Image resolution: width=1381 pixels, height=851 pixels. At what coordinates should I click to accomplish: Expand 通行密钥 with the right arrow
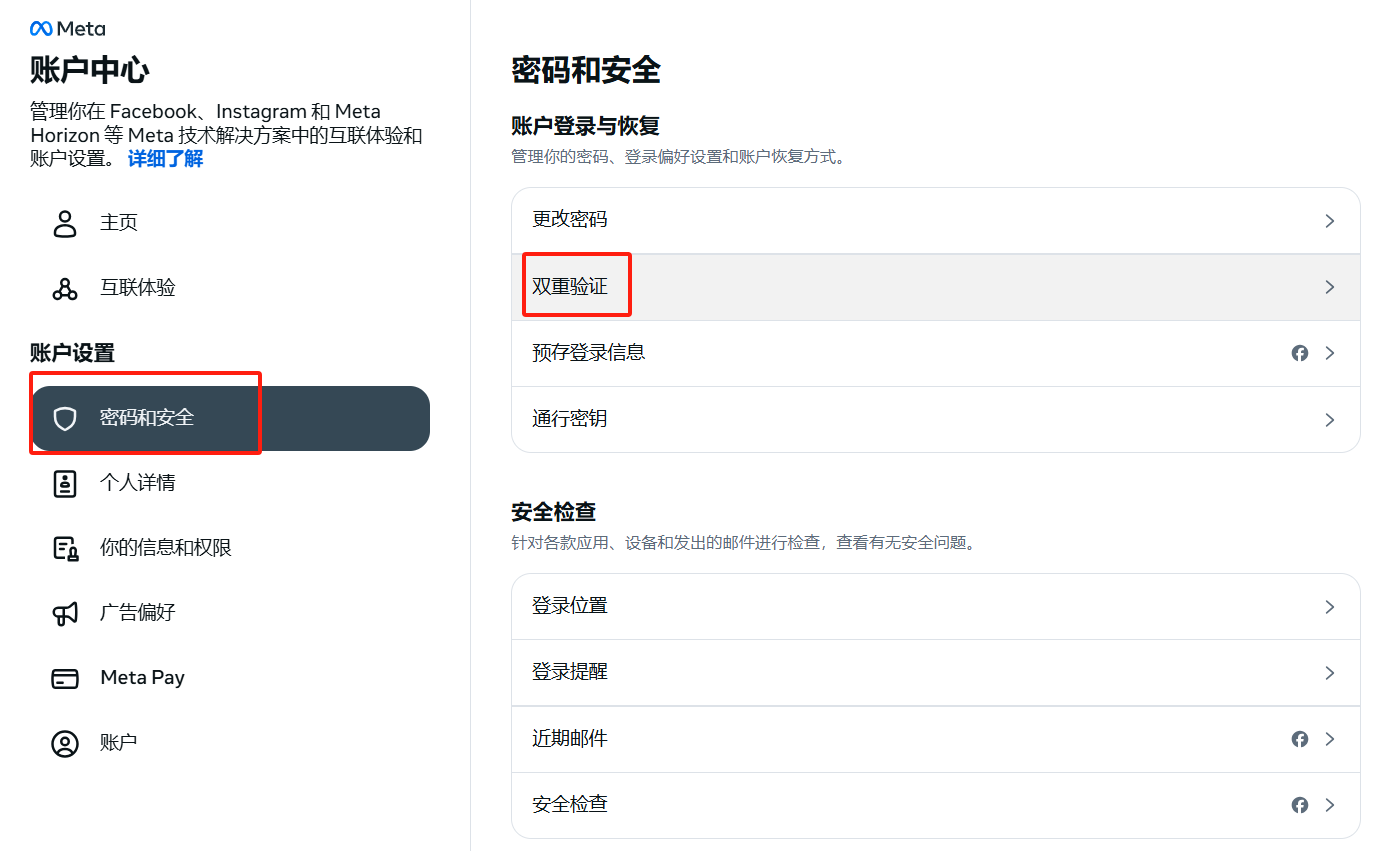pos(1329,420)
